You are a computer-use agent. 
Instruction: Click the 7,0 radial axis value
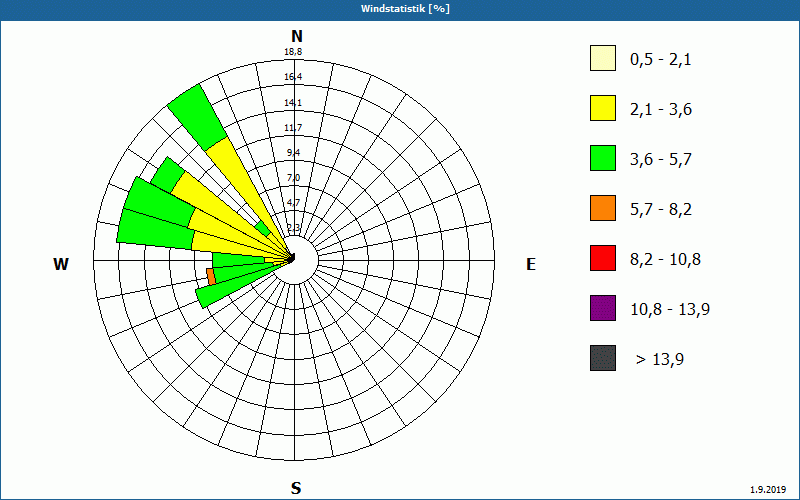click(x=293, y=178)
